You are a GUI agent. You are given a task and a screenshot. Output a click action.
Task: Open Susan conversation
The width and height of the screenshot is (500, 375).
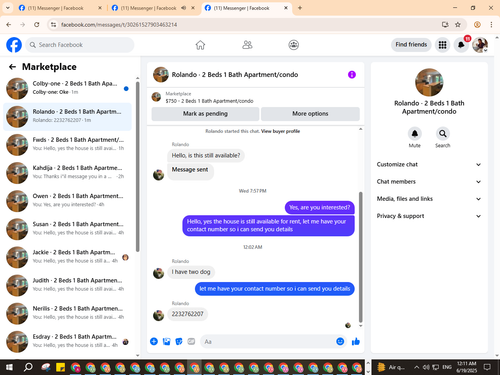[67, 229]
